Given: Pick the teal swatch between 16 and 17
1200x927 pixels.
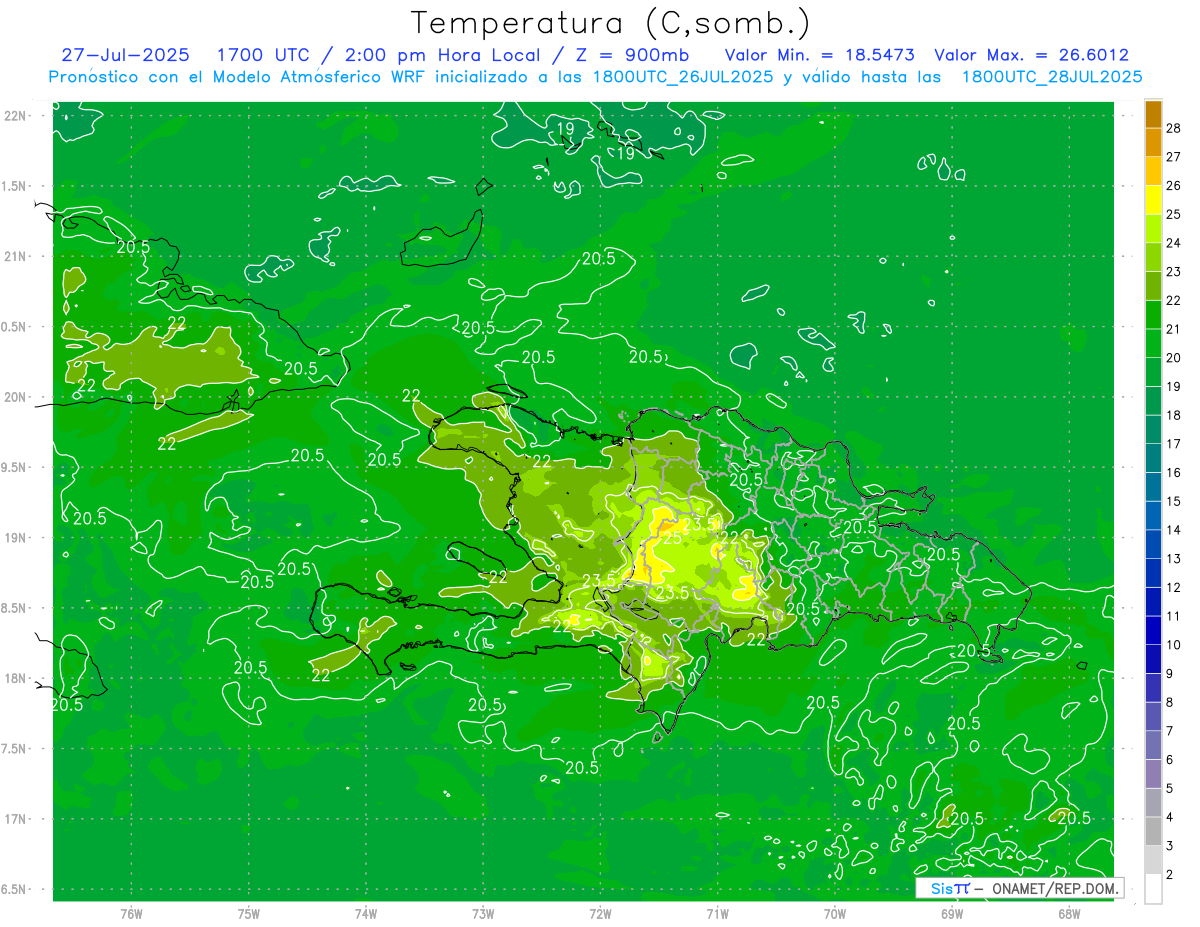Looking at the screenshot, I should 1154,458.
